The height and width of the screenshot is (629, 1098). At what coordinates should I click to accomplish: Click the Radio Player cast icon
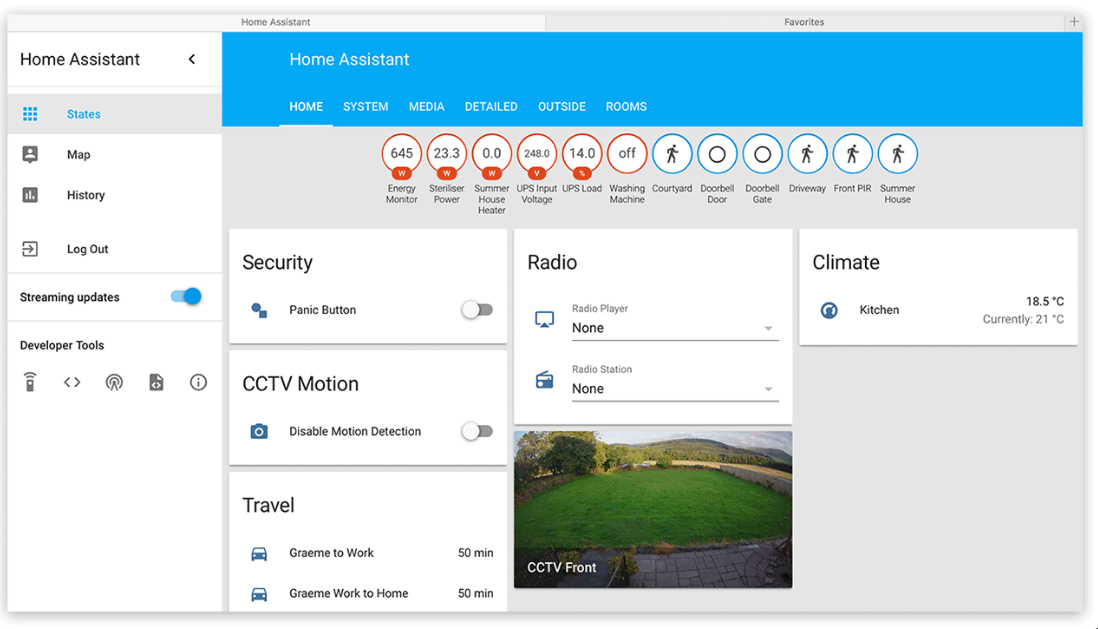[544, 319]
